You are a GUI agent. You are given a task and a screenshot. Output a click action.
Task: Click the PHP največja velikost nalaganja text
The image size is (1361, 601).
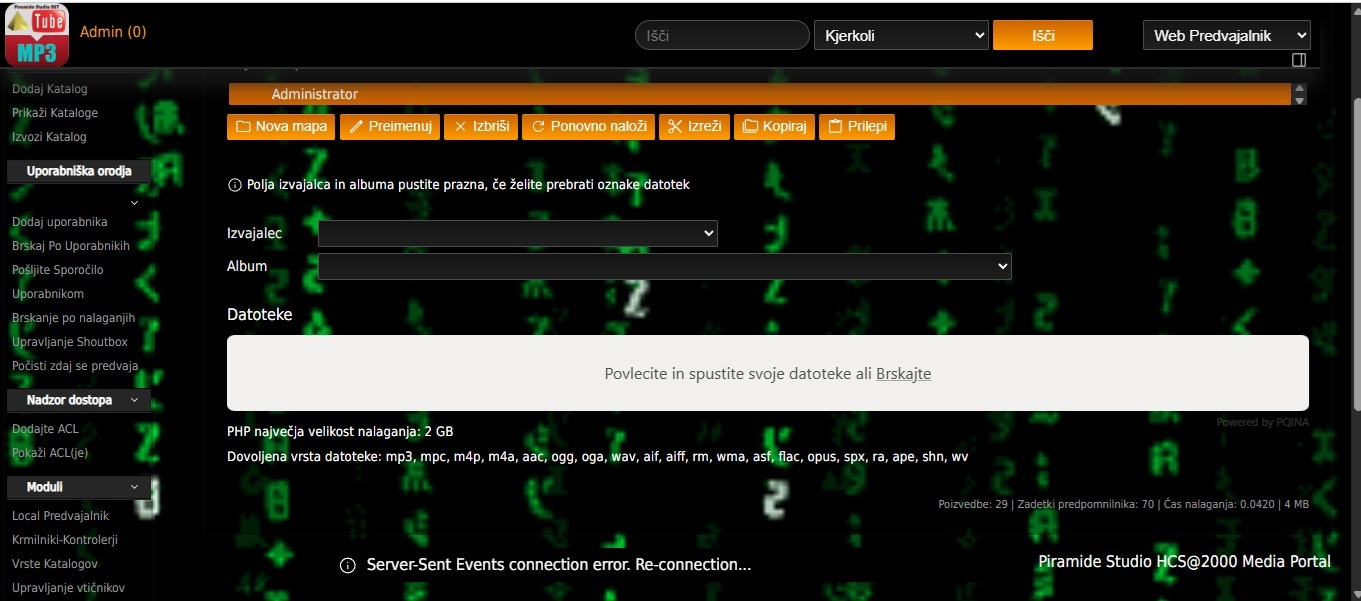(x=340, y=432)
